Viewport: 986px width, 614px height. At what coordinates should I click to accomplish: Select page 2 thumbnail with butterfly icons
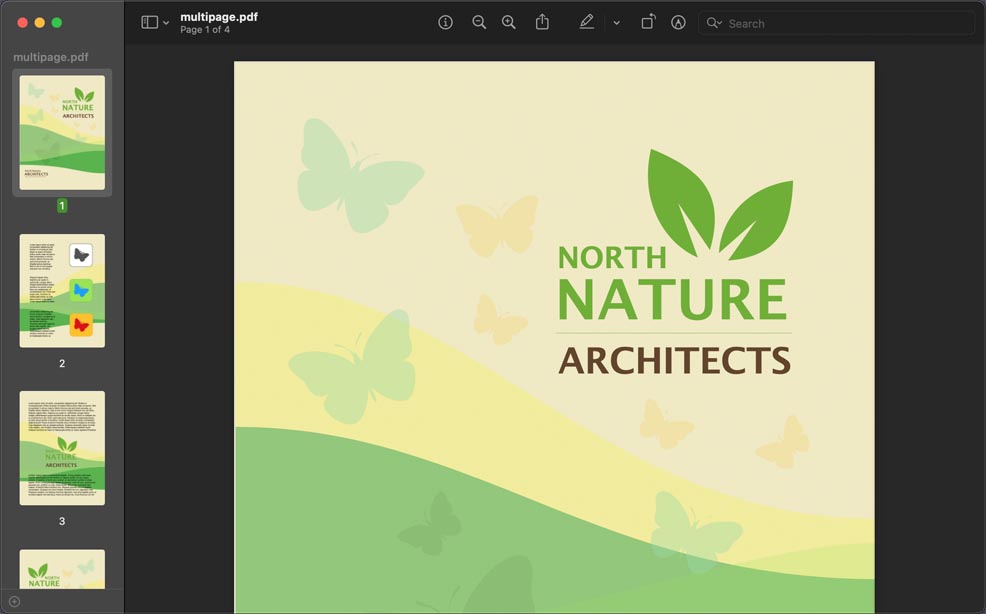(62, 291)
